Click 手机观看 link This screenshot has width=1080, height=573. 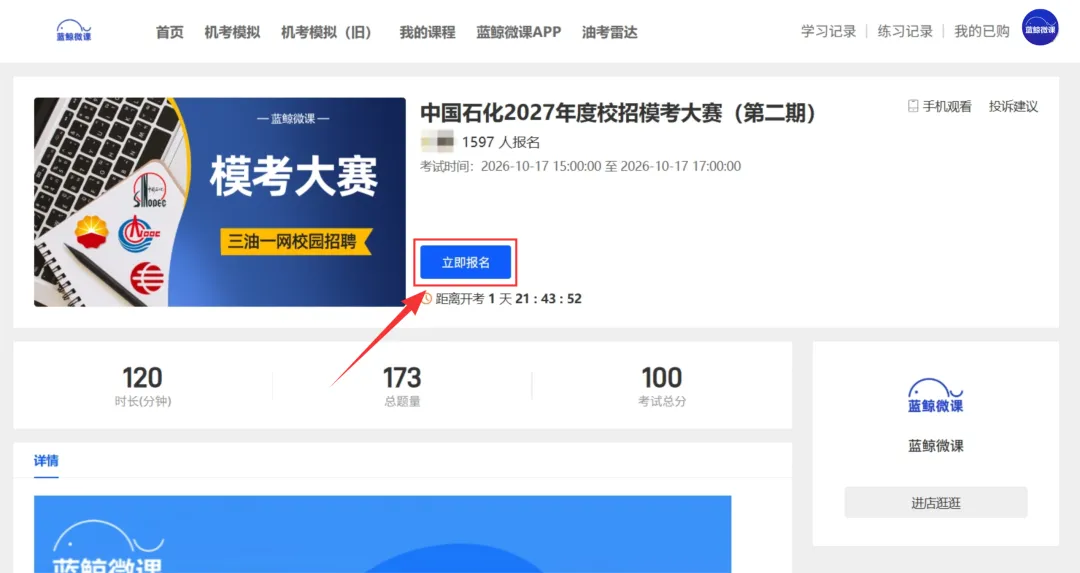click(947, 106)
